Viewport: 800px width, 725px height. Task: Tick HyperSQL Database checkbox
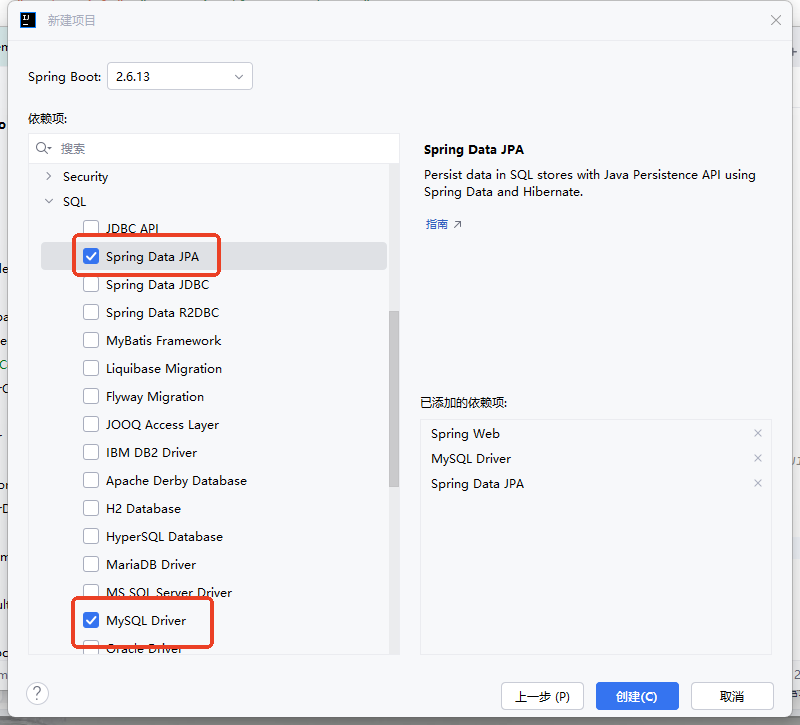91,537
